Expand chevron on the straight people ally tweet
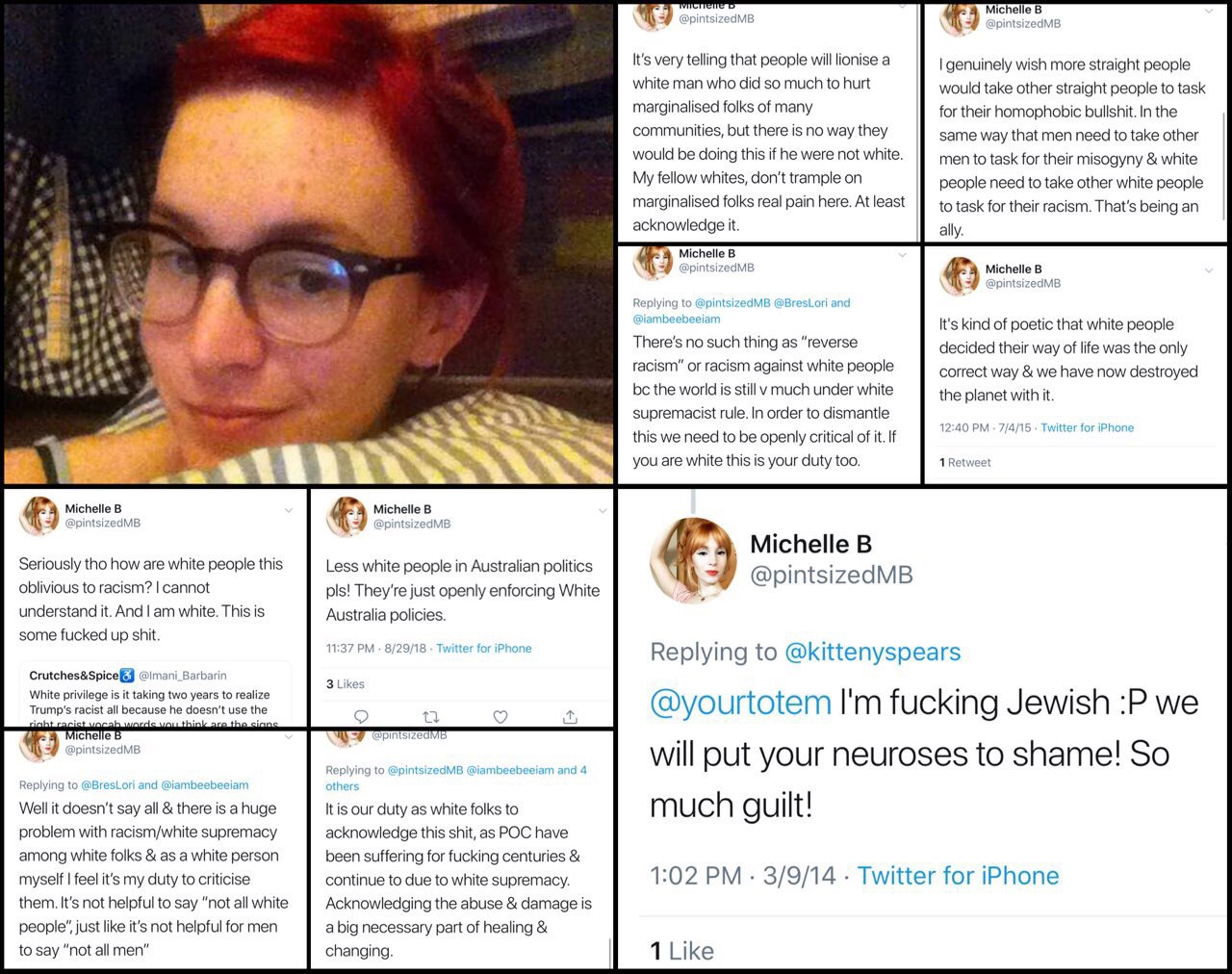Viewport: 1232px width, 974px height. [1209, 12]
